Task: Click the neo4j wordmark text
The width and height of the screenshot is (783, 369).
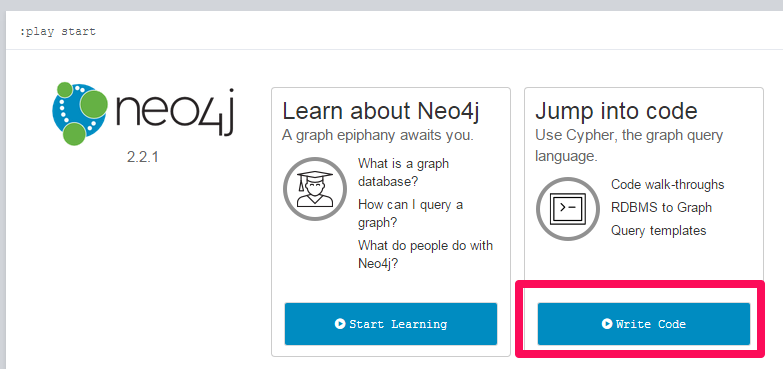Action: (174, 113)
